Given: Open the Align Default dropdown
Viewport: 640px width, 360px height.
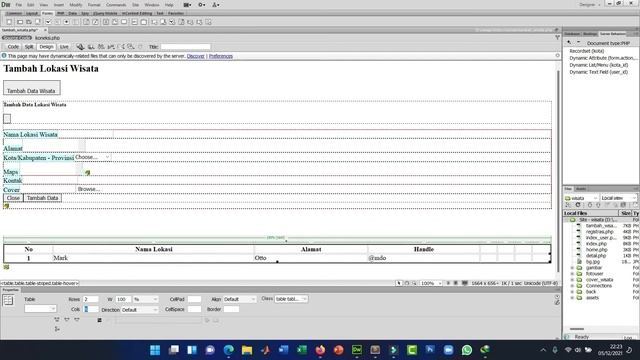Looking at the screenshot, I should (240, 299).
